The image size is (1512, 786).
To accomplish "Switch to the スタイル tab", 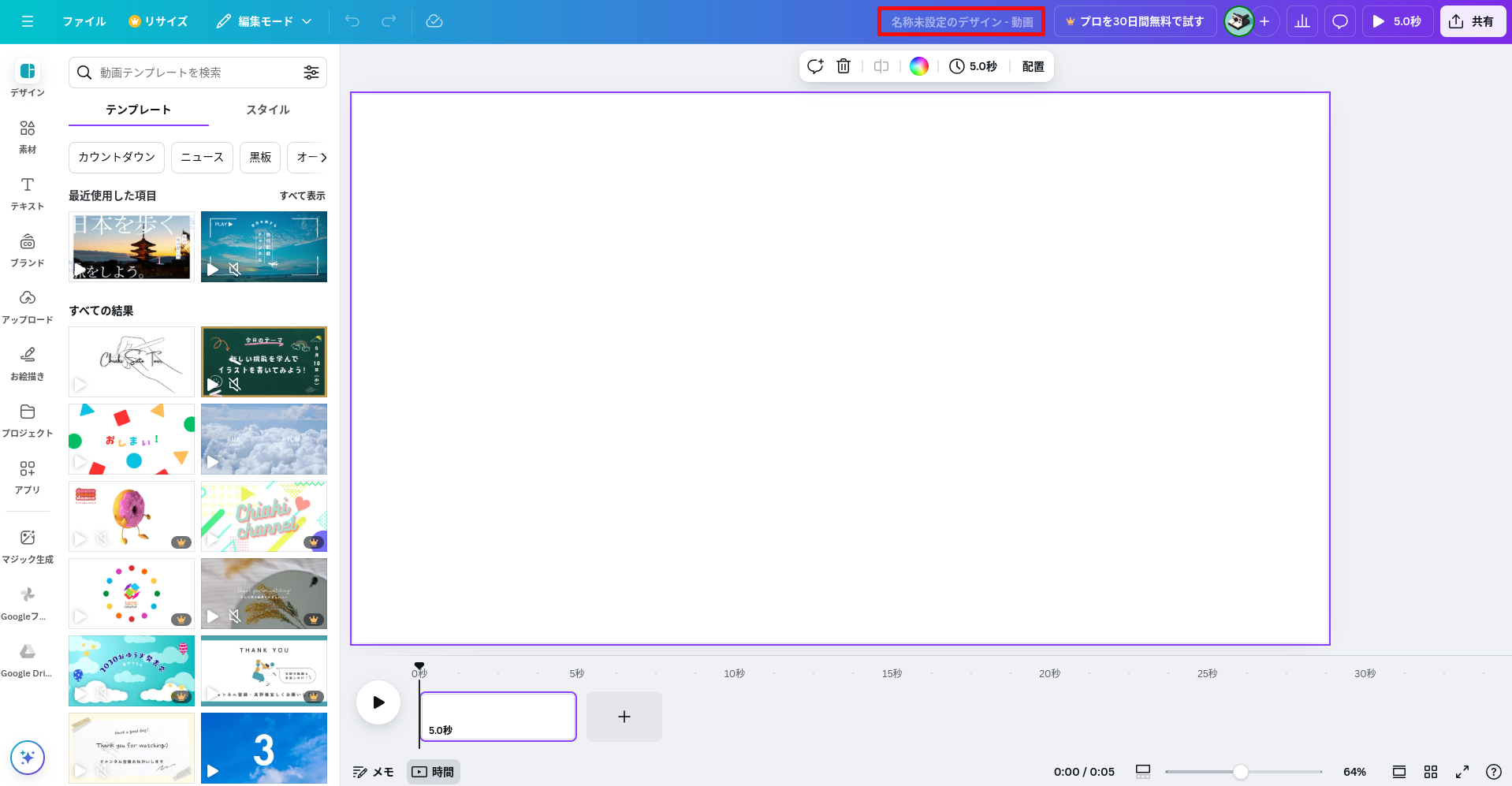I will click(x=268, y=110).
